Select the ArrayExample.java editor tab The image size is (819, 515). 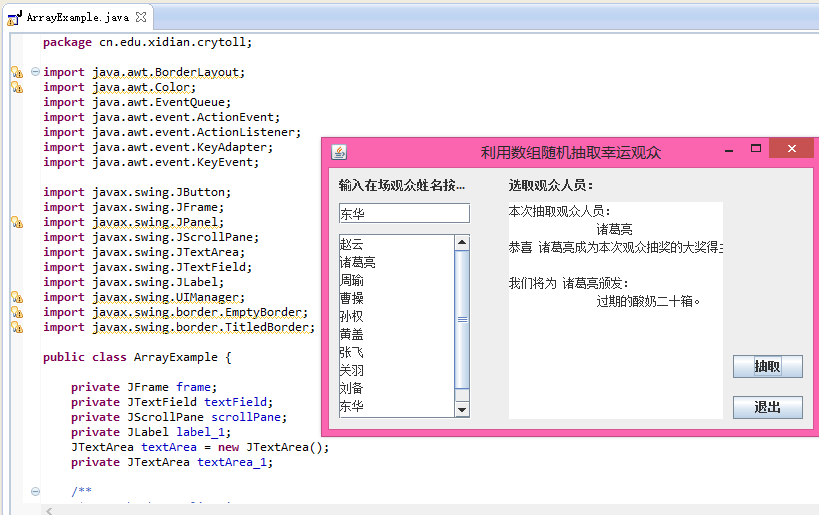(78, 17)
